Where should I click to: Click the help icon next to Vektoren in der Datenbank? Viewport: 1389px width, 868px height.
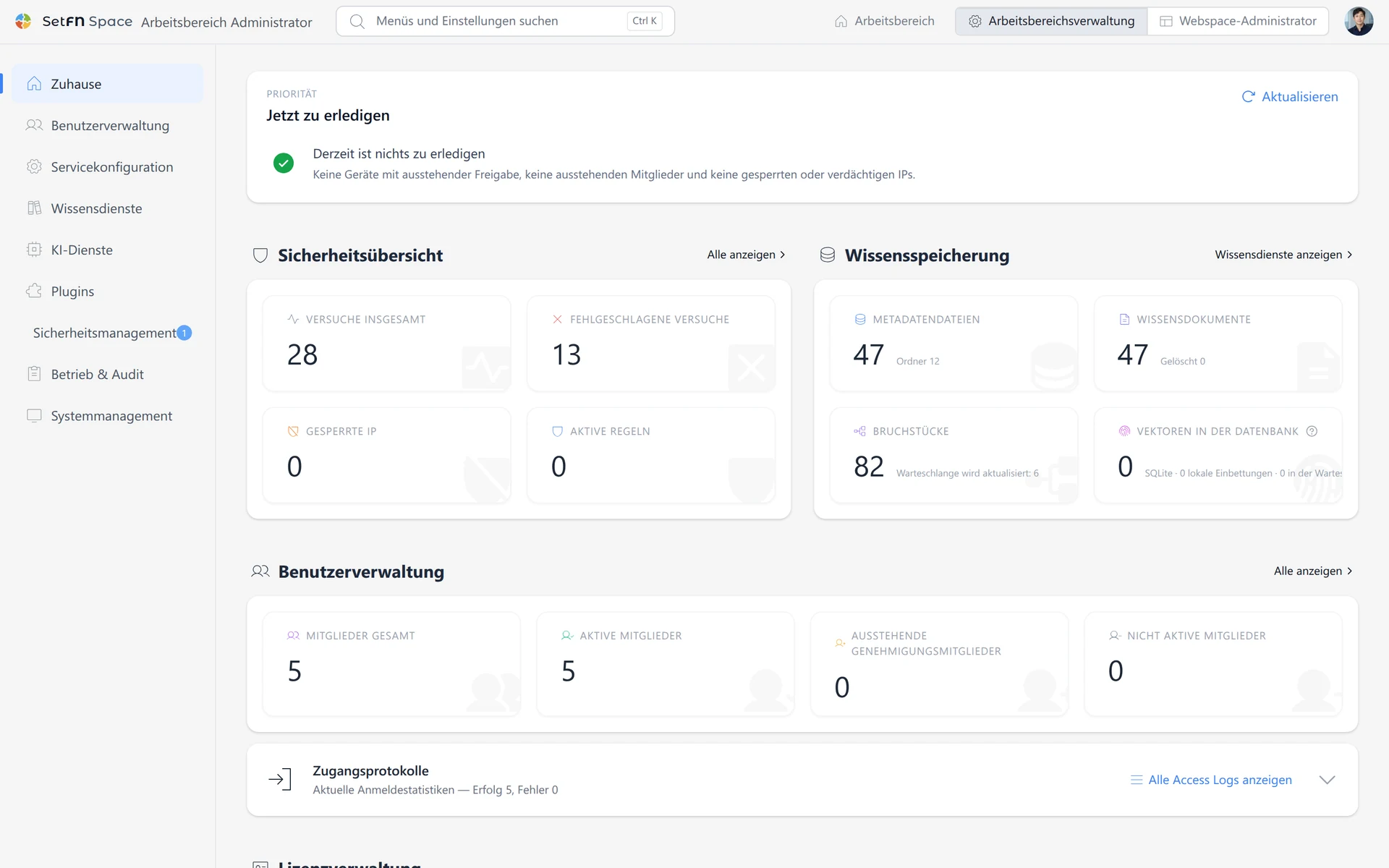coord(1312,431)
